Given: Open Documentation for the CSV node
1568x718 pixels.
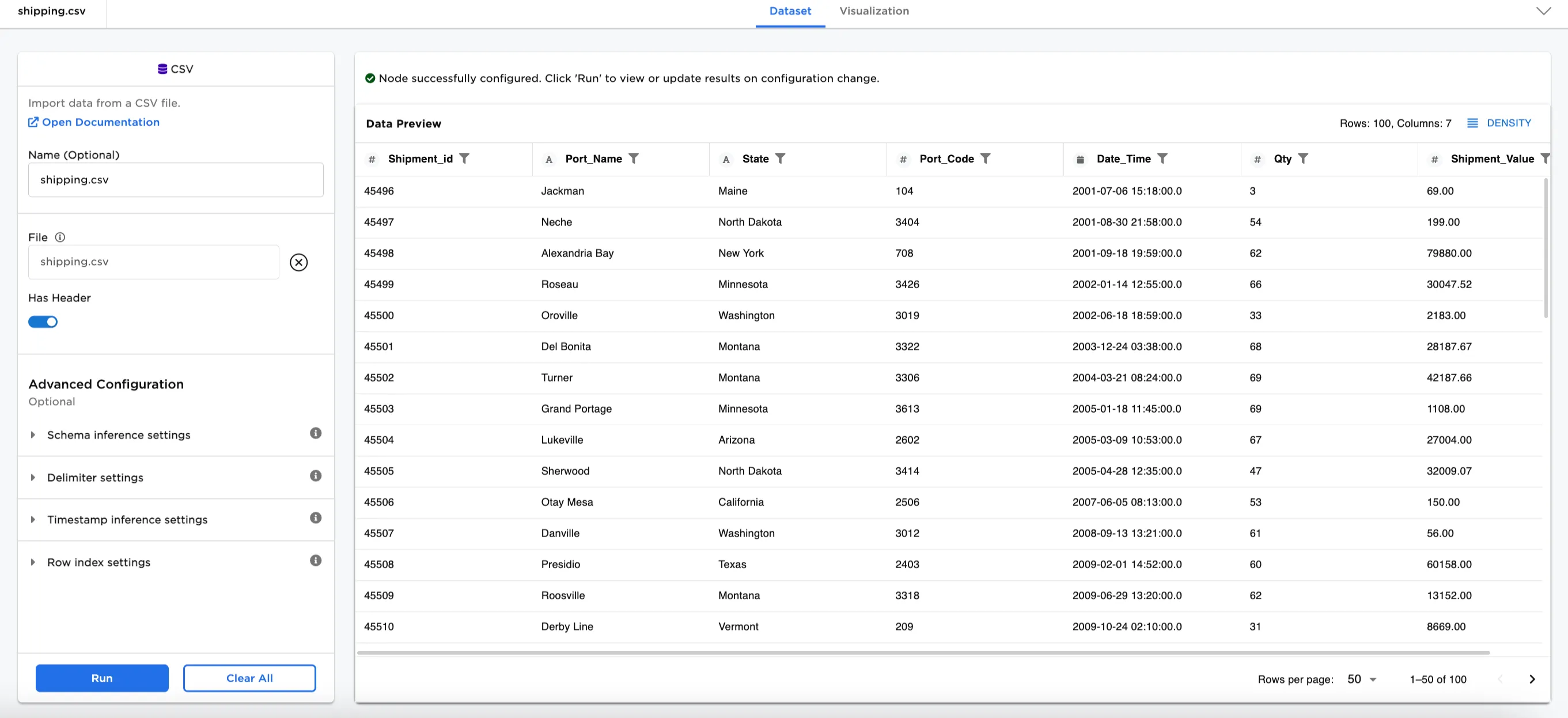Looking at the screenshot, I should coord(100,122).
